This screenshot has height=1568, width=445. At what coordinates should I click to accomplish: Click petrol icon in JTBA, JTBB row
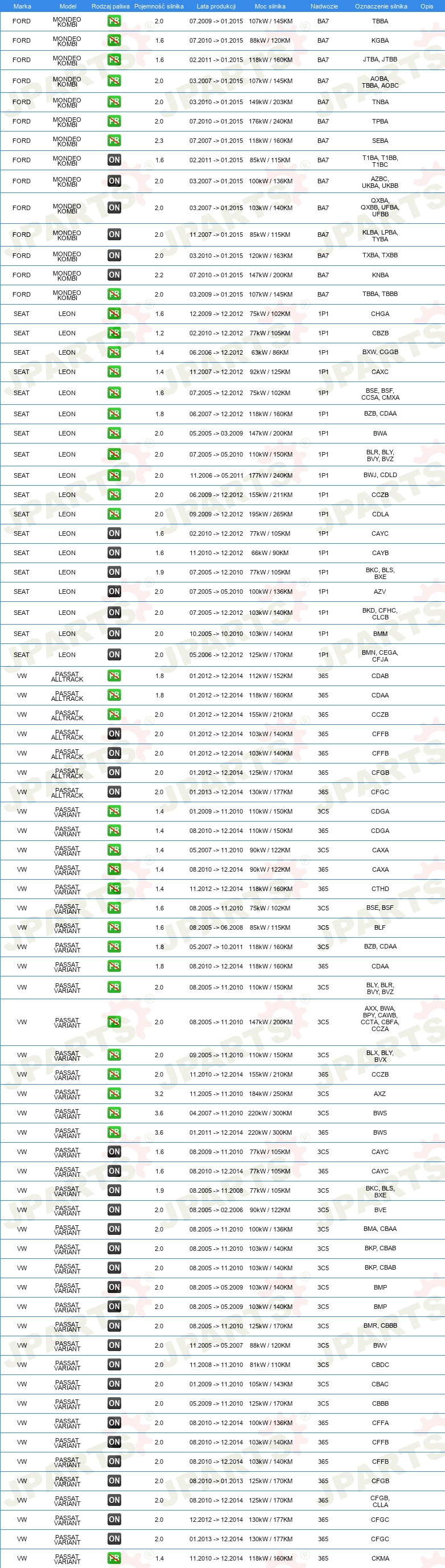[x=114, y=60]
